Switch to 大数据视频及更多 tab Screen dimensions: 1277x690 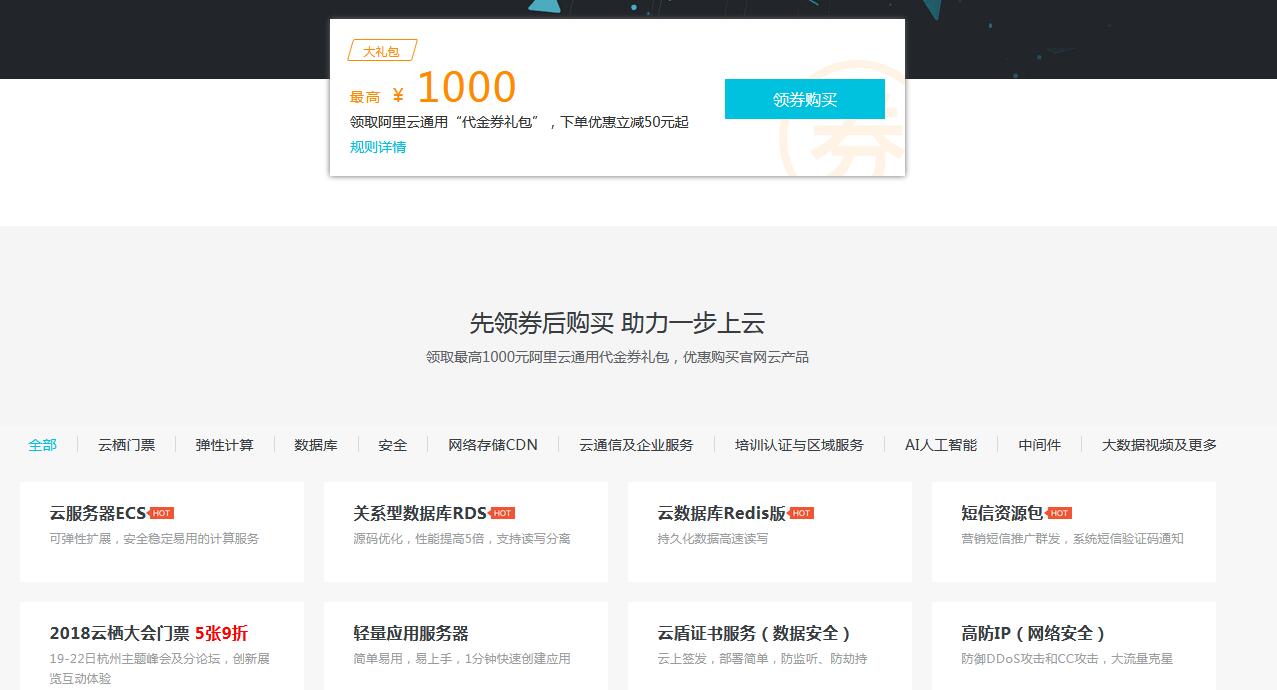[x=1160, y=445]
